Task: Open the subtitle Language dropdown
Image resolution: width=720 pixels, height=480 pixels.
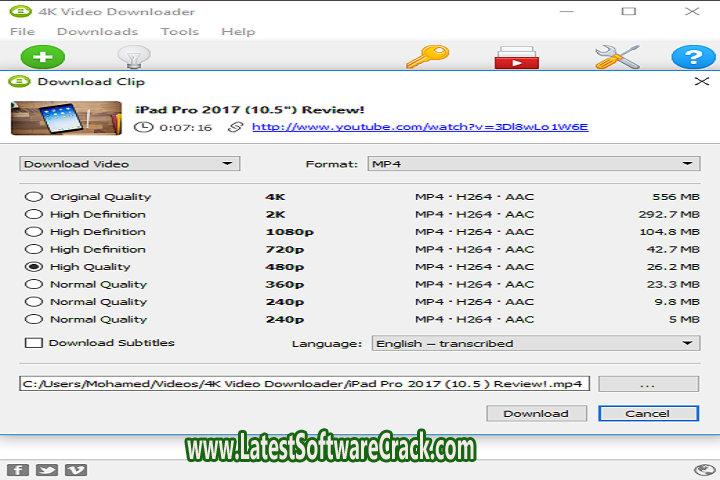Action: [x=535, y=343]
